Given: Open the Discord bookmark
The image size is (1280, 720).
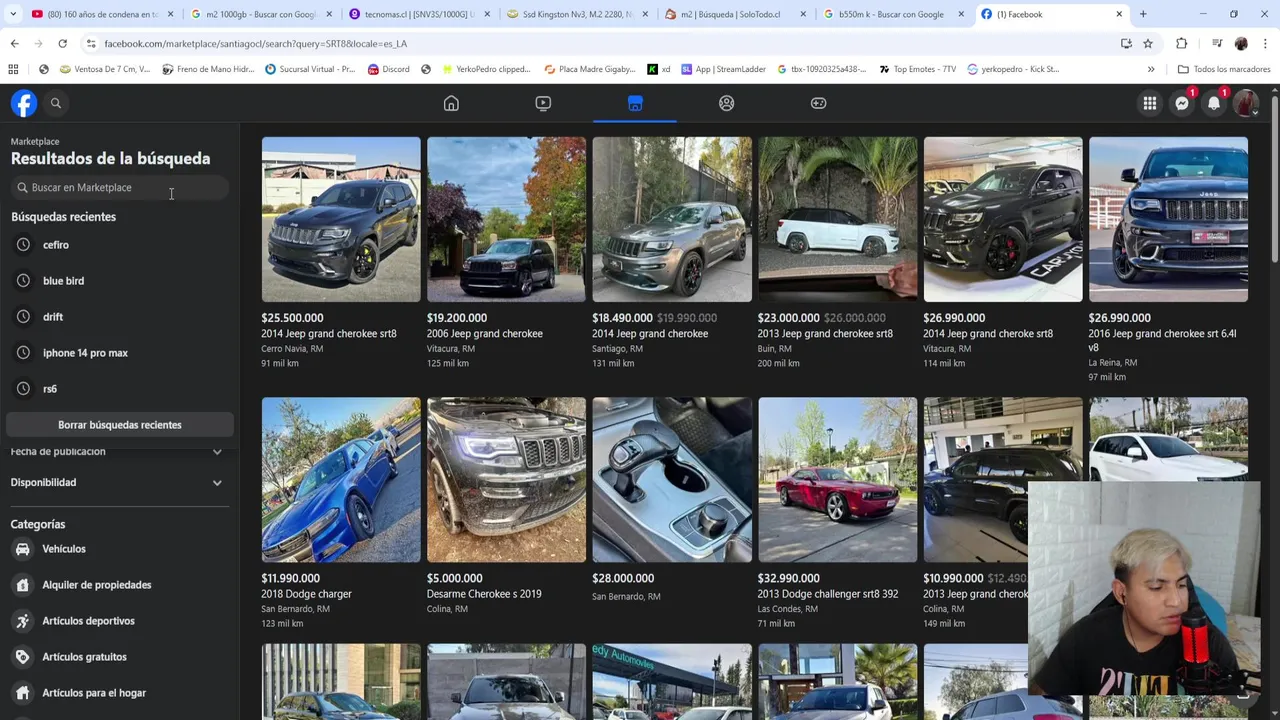Looking at the screenshot, I should [388, 69].
